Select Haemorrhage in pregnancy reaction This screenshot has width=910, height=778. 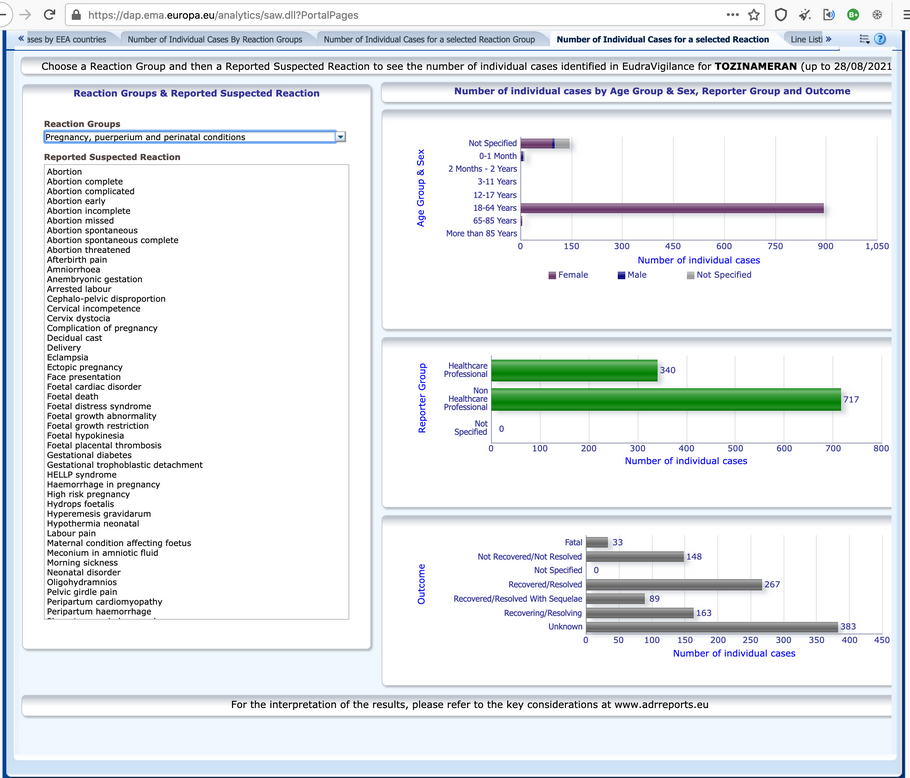click(x=103, y=484)
